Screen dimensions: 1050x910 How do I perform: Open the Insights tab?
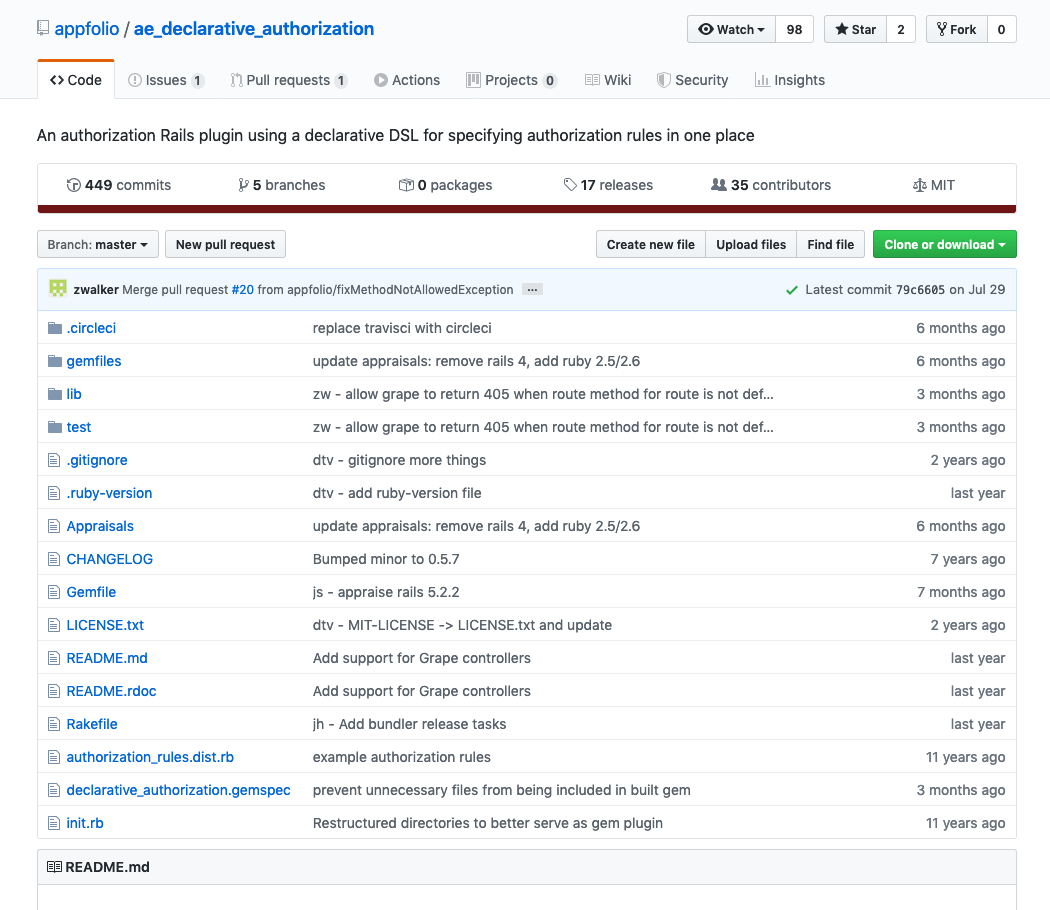790,80
